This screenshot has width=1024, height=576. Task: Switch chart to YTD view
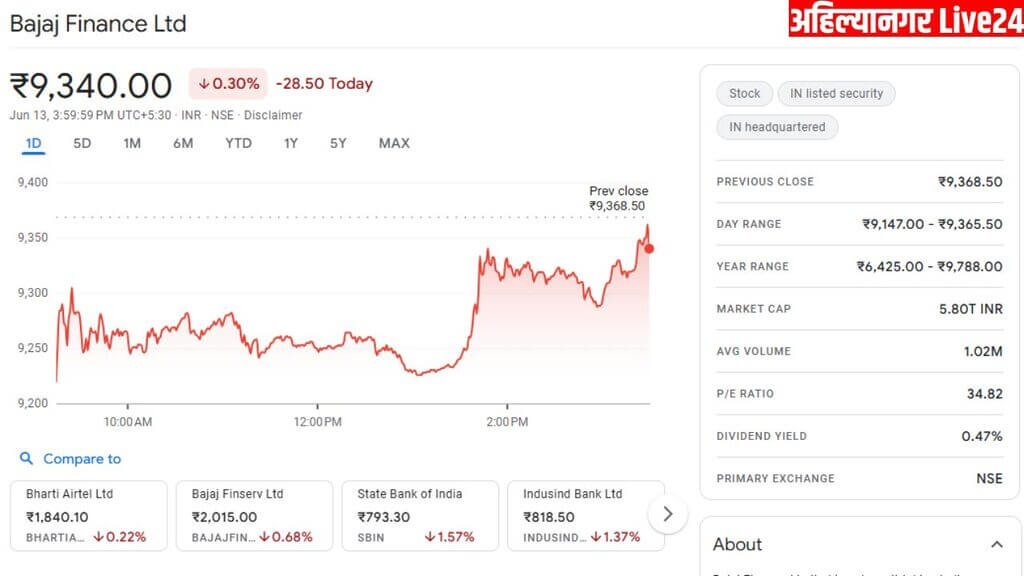[238, 143]
